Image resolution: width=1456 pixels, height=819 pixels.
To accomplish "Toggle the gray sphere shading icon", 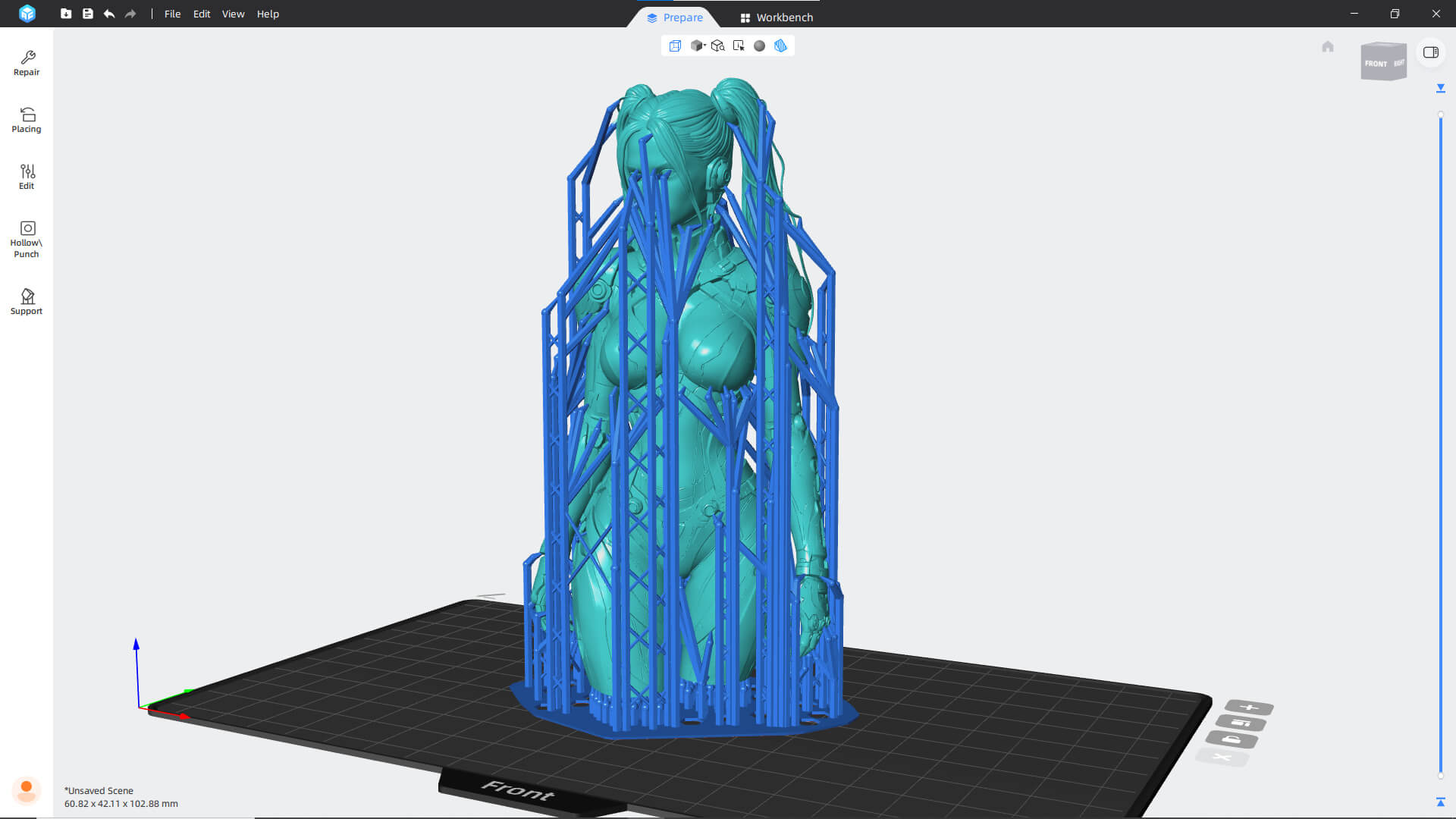I will [x=759, y=45].
